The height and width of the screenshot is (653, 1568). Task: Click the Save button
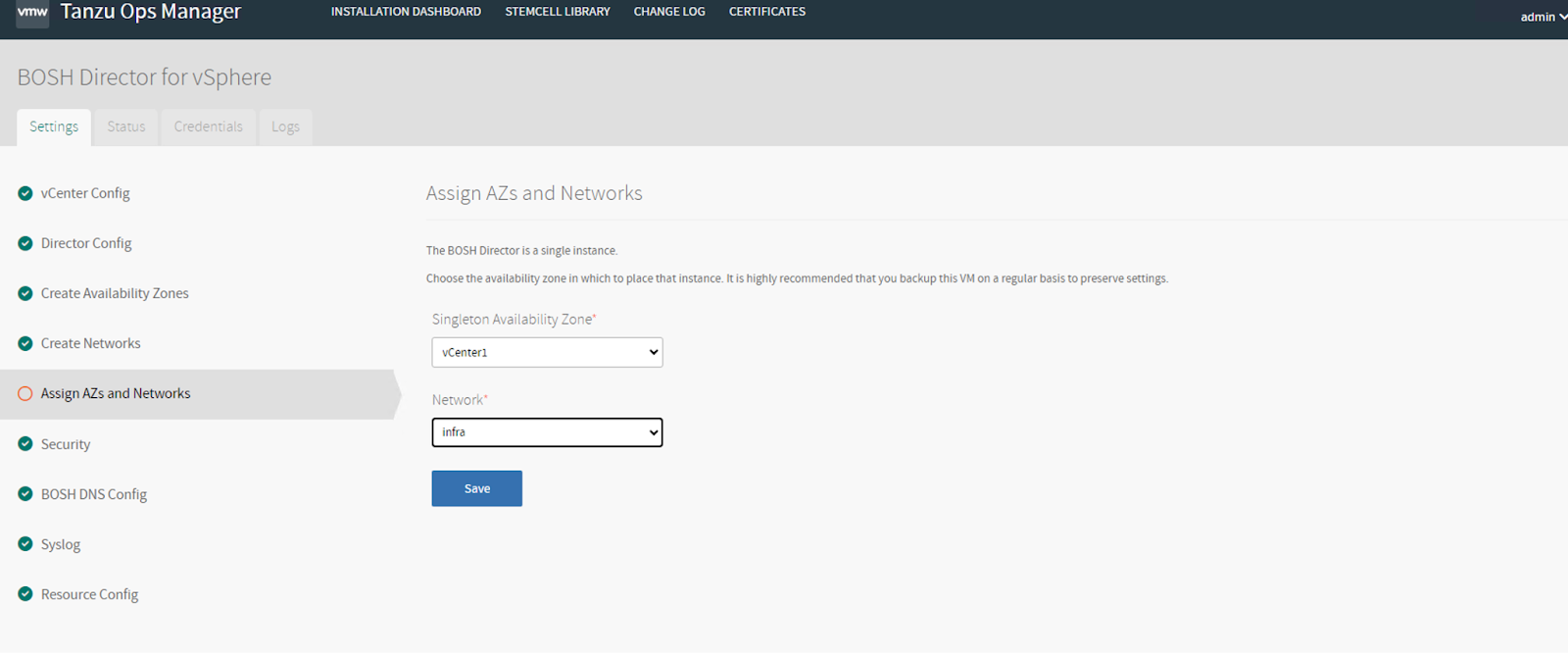tap(477, 488)
